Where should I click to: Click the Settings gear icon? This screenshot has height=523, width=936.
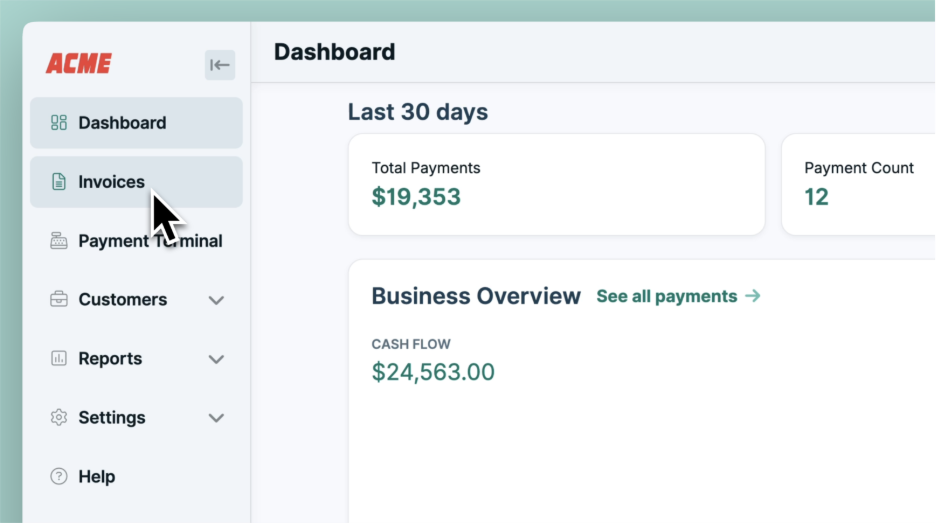(x=58, y=417)
